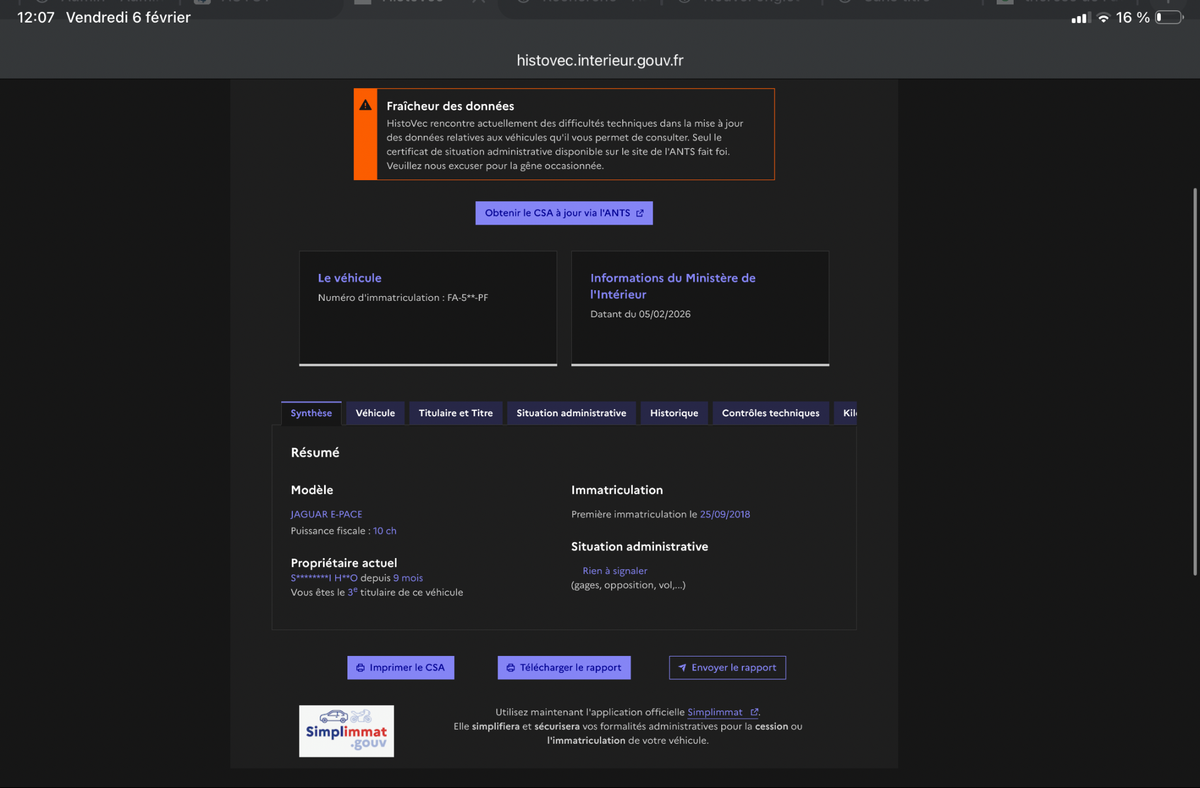Image resolution: width=1200 pixels, height=788 pixels.
Task: Click the icon on Télécharger le rapport button
Action: coord(510,668)
